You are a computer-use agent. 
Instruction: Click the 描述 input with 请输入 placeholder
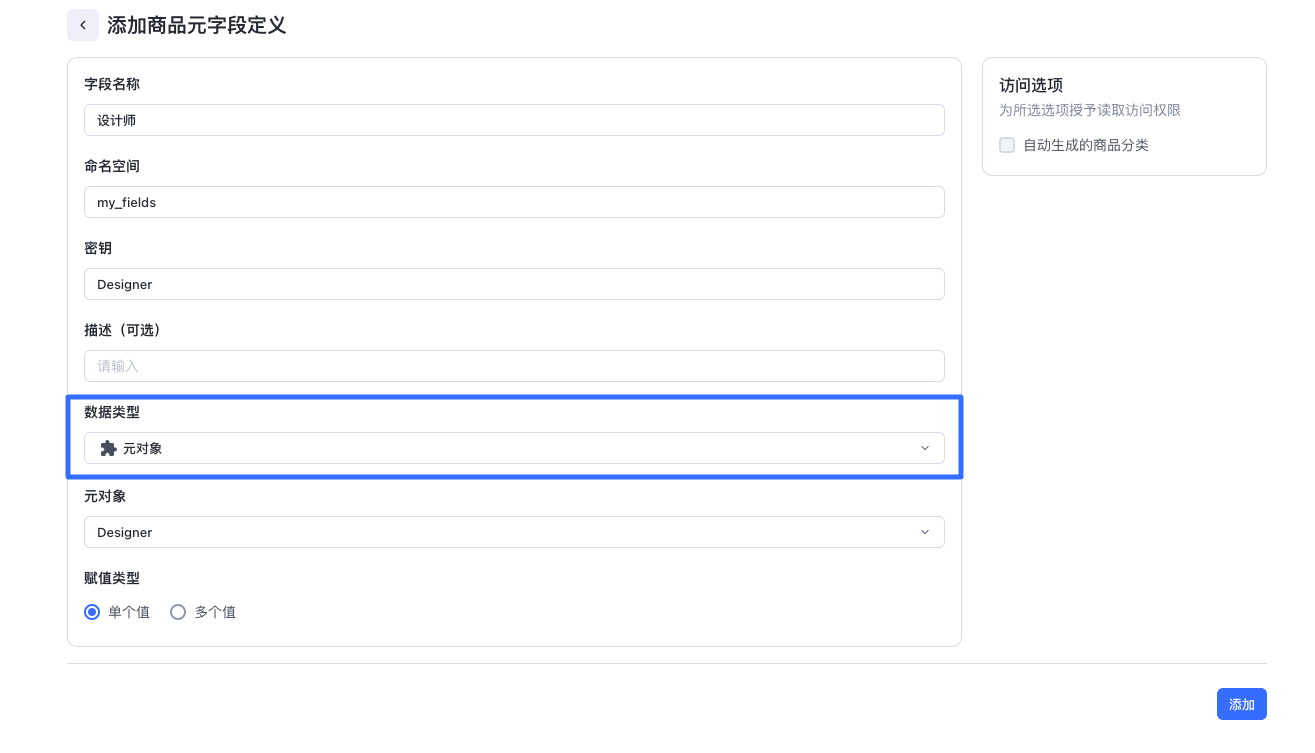point(514,366)
